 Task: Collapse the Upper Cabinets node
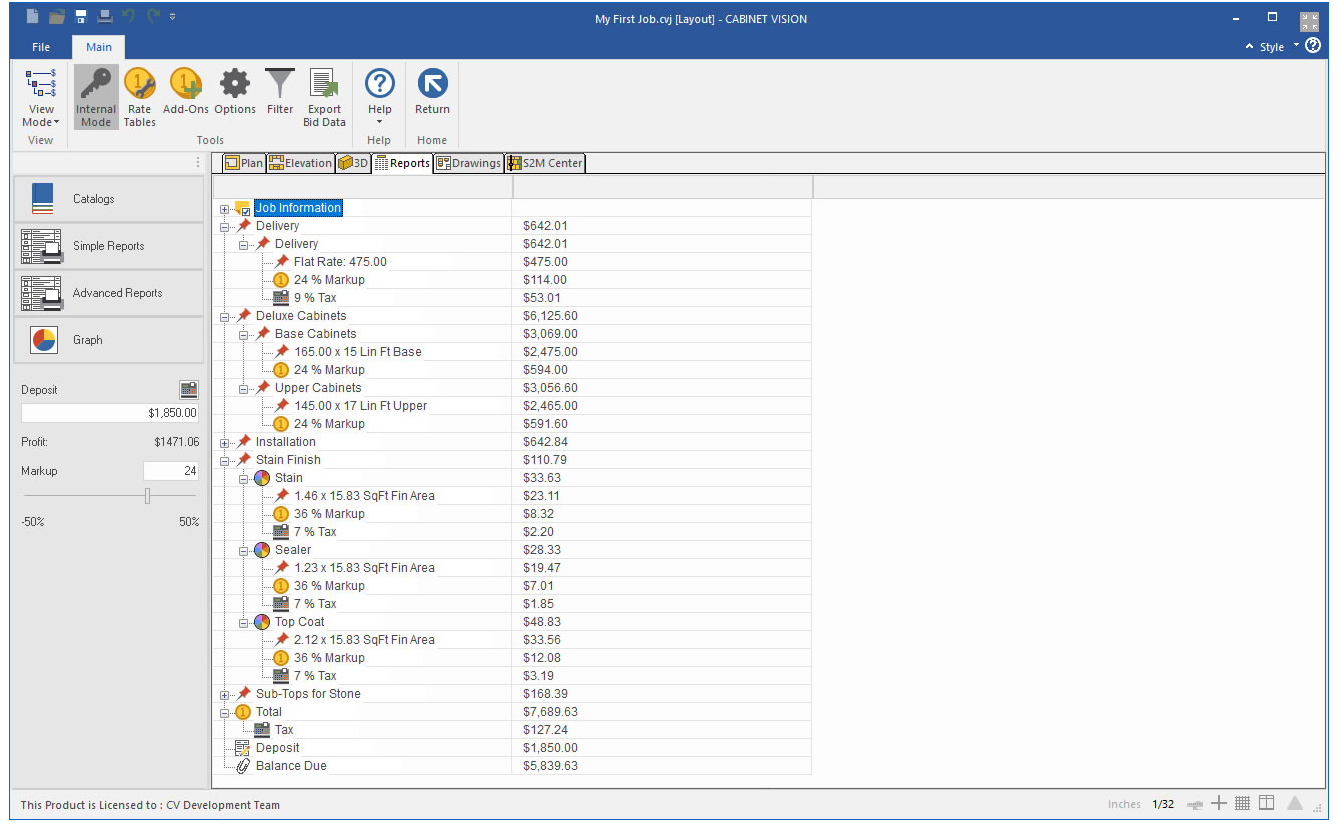[x=243, y=389]
